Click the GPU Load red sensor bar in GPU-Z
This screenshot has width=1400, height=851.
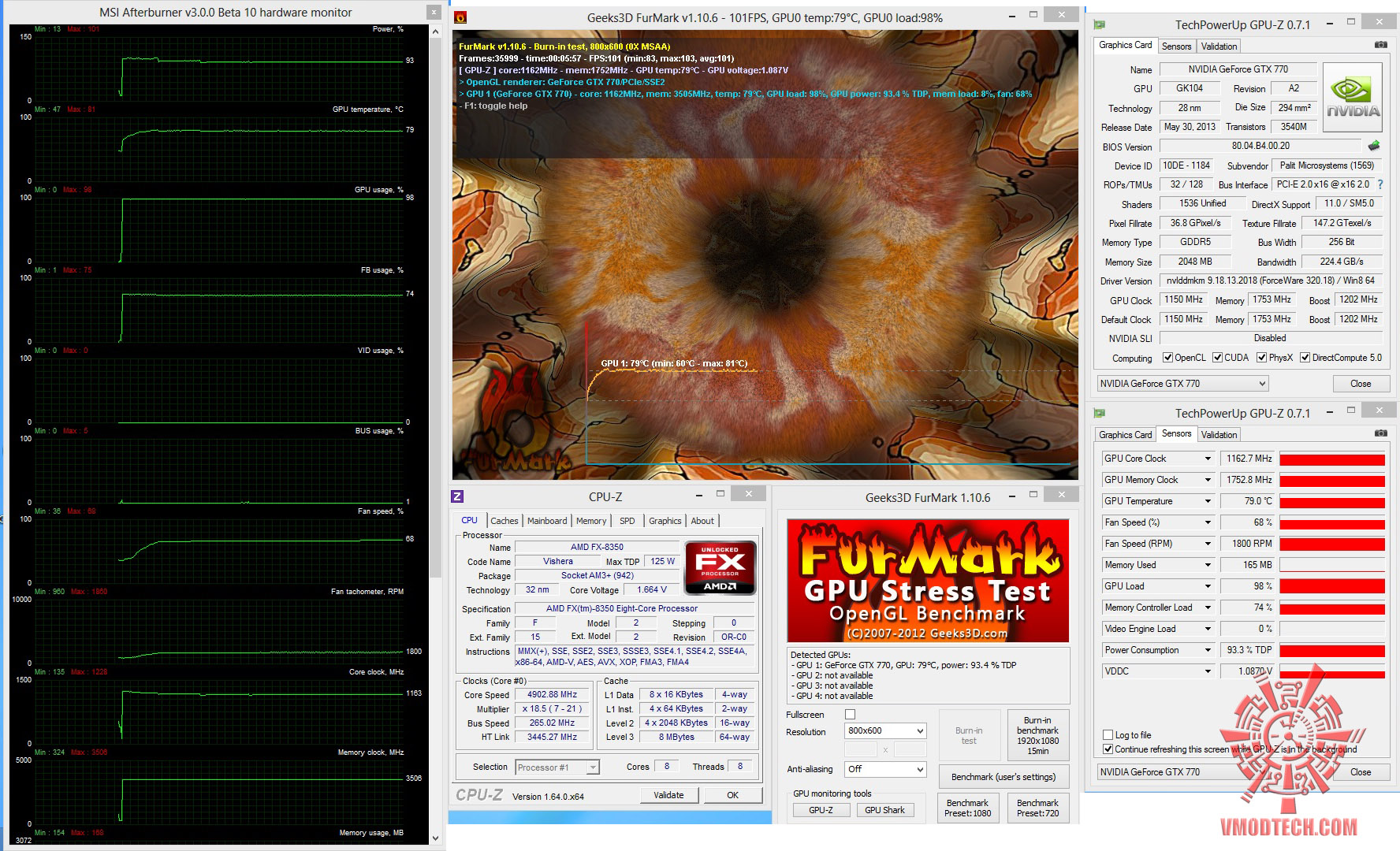pos(1332,586)
